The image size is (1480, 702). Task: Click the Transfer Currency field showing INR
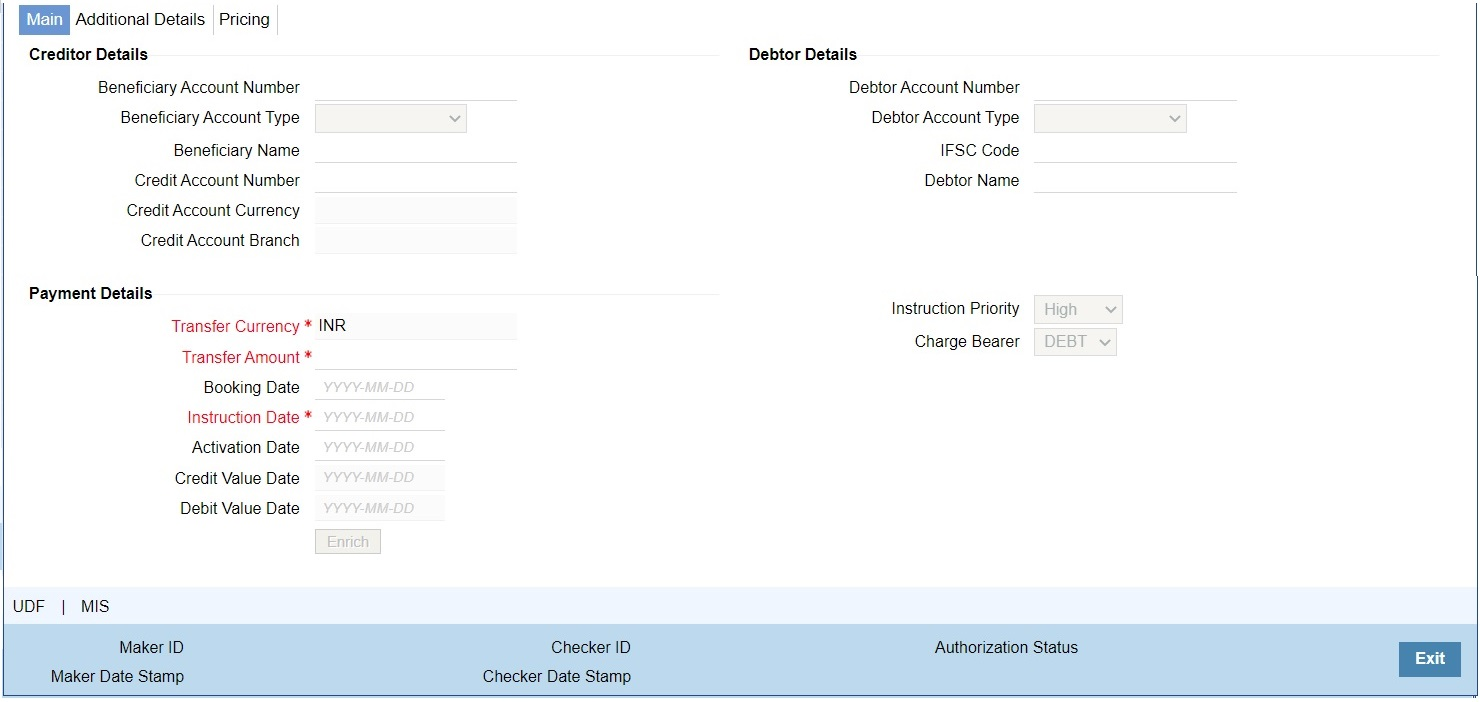tap(416, 326)
